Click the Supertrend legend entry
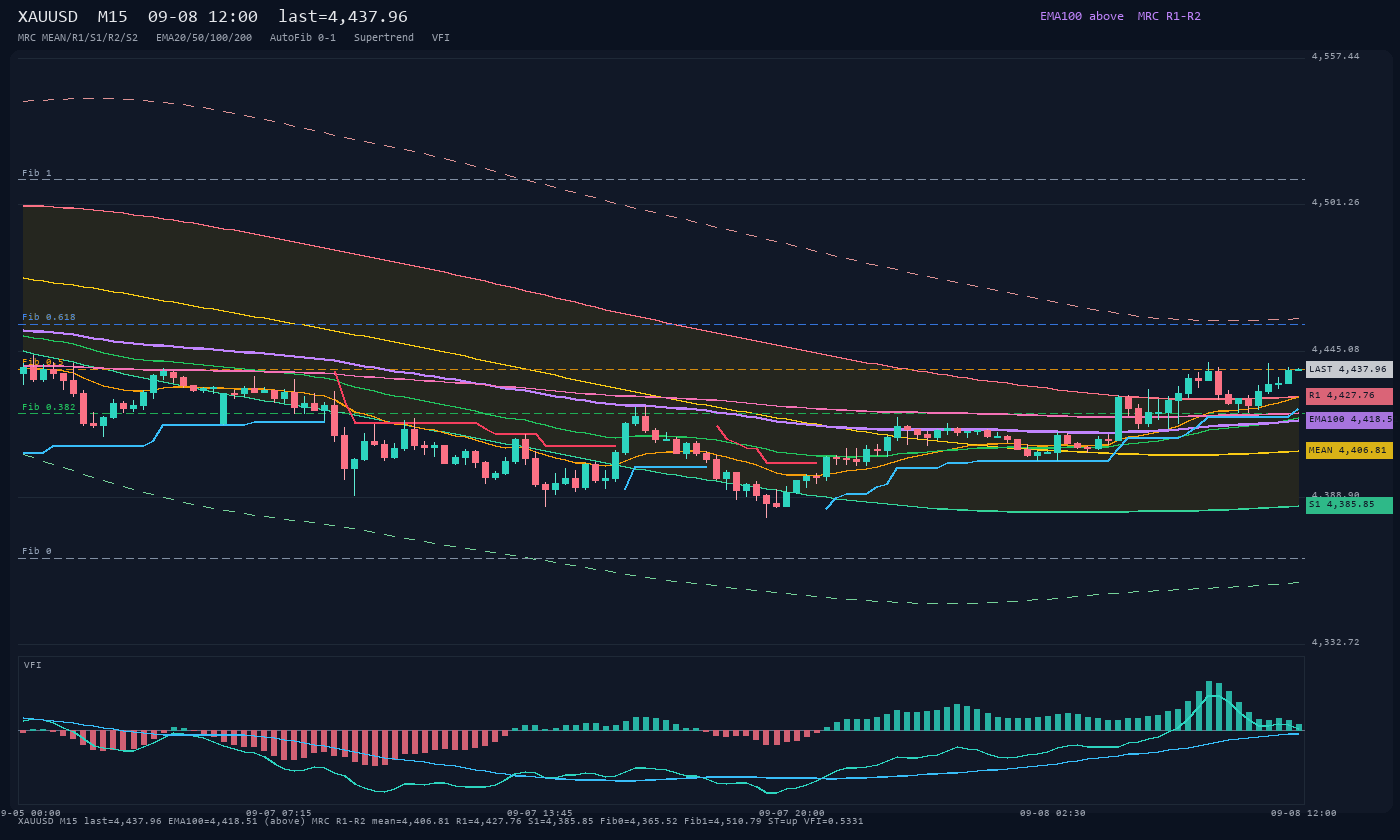This screenshot has width=1400, height=840. coord(384,38)
